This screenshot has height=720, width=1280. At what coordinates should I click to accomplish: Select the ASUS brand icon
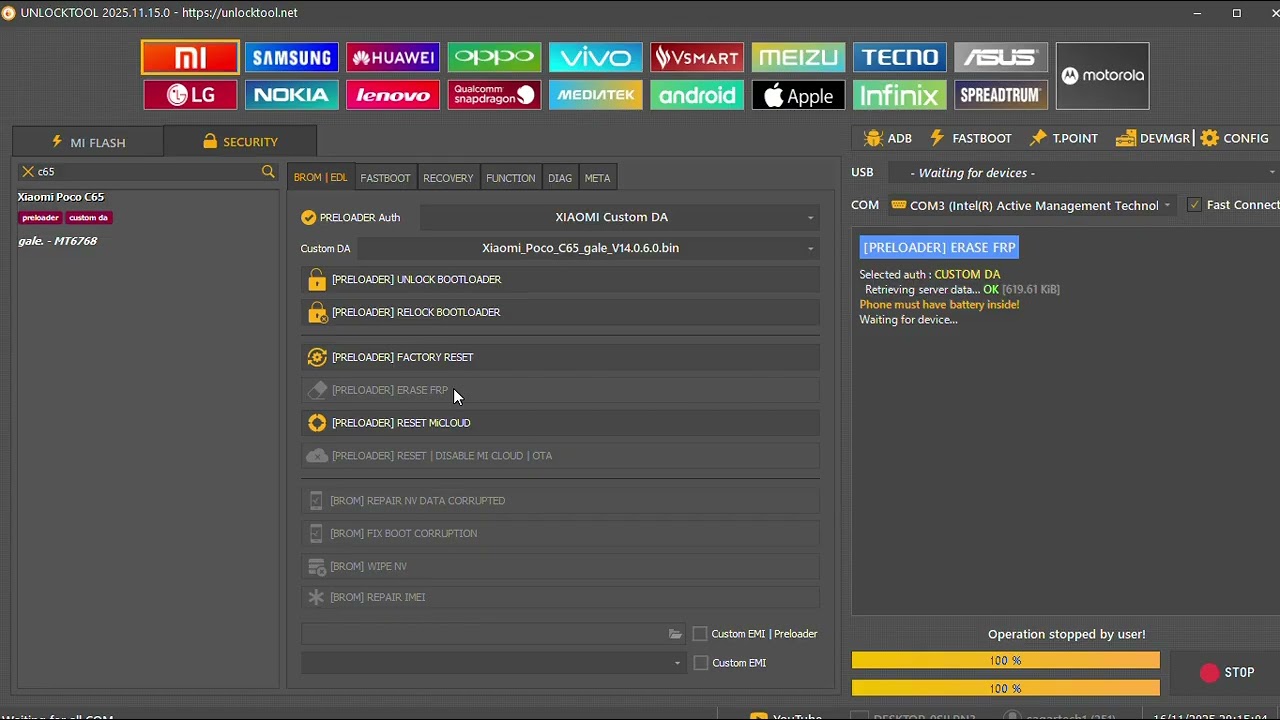tap(1001, 57)
